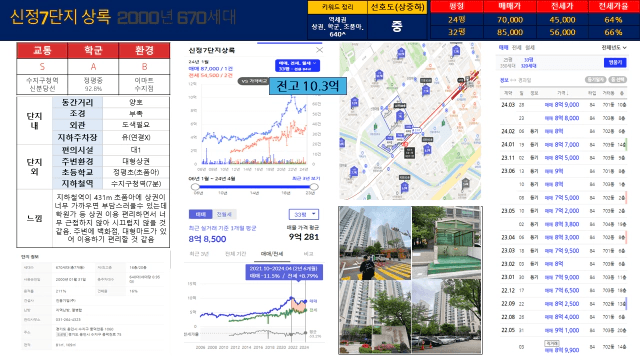Click the 최근 3년 보기 link under the chart
The width and height of the screenshot is (640, 360).
(306, 178)
